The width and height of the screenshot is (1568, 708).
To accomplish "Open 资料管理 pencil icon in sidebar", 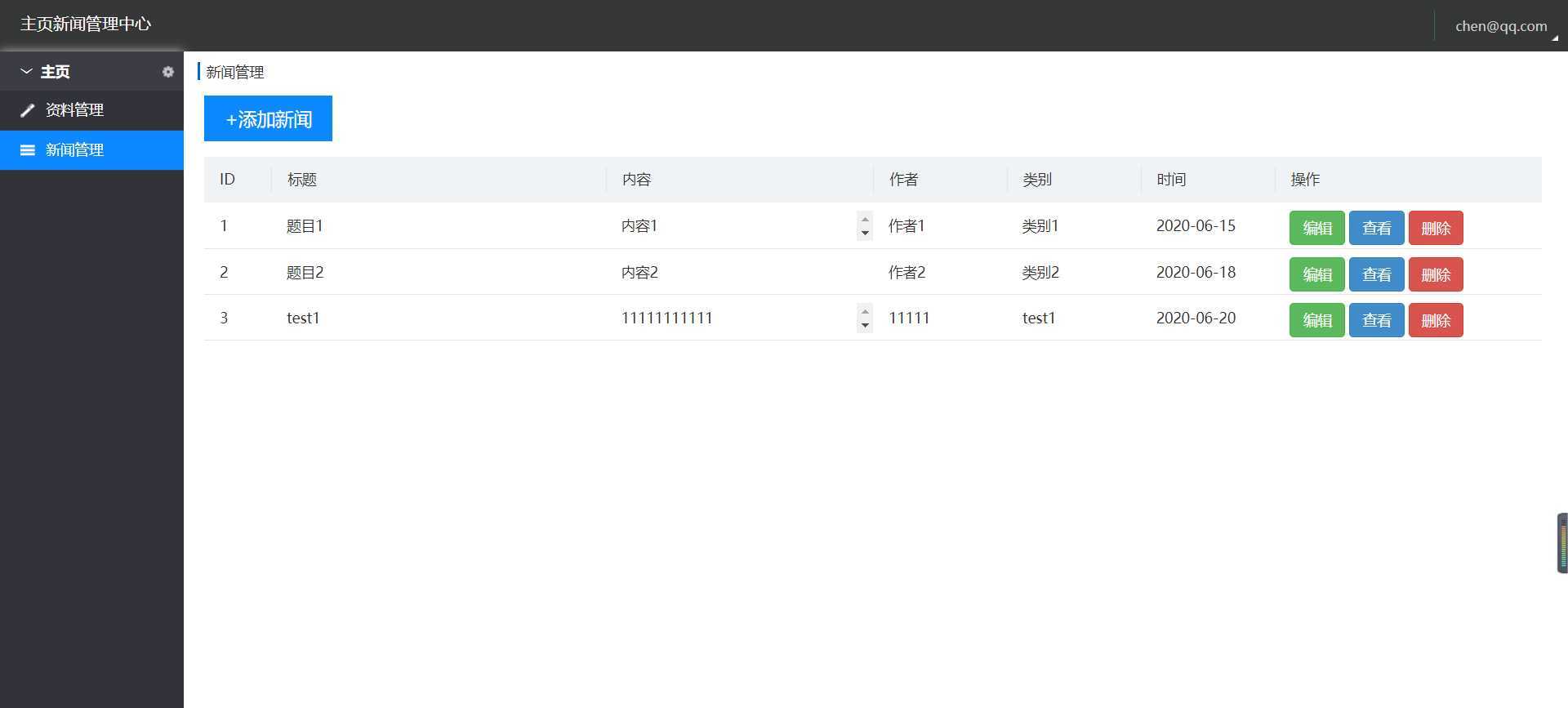I will [x=28, y=110].
